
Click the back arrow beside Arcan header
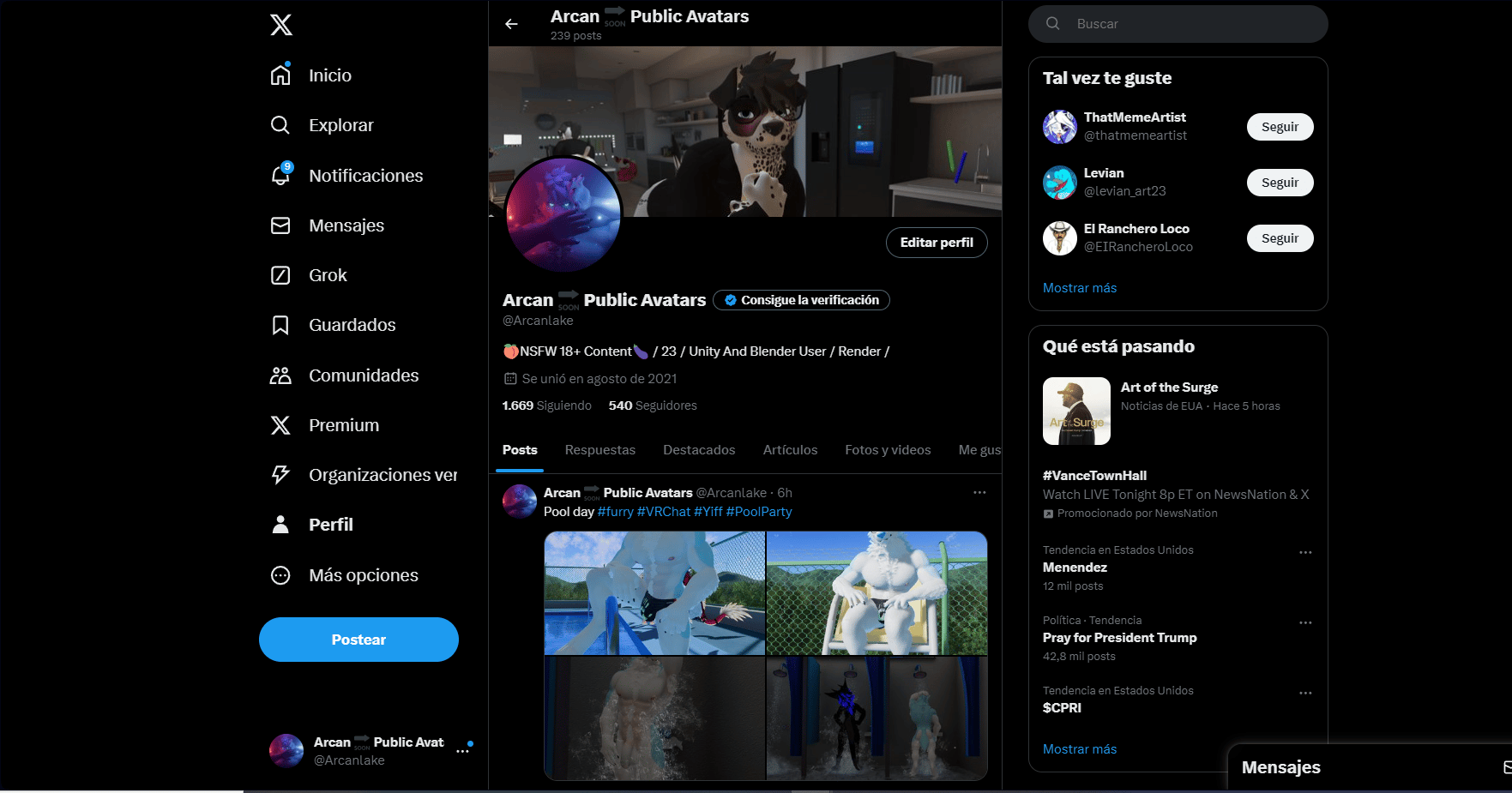click(512, 24)
